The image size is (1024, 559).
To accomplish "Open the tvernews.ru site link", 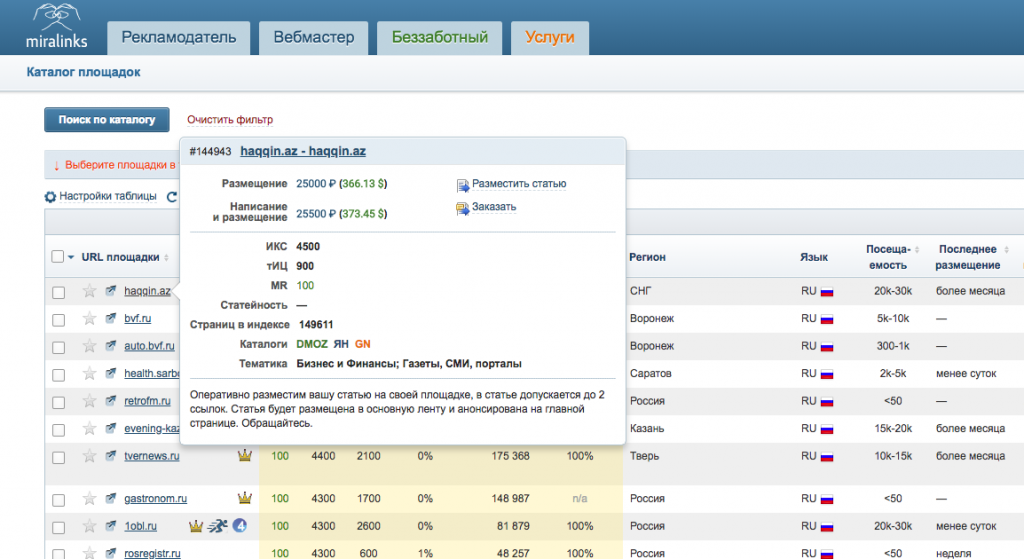I will (x=152, y=456).
